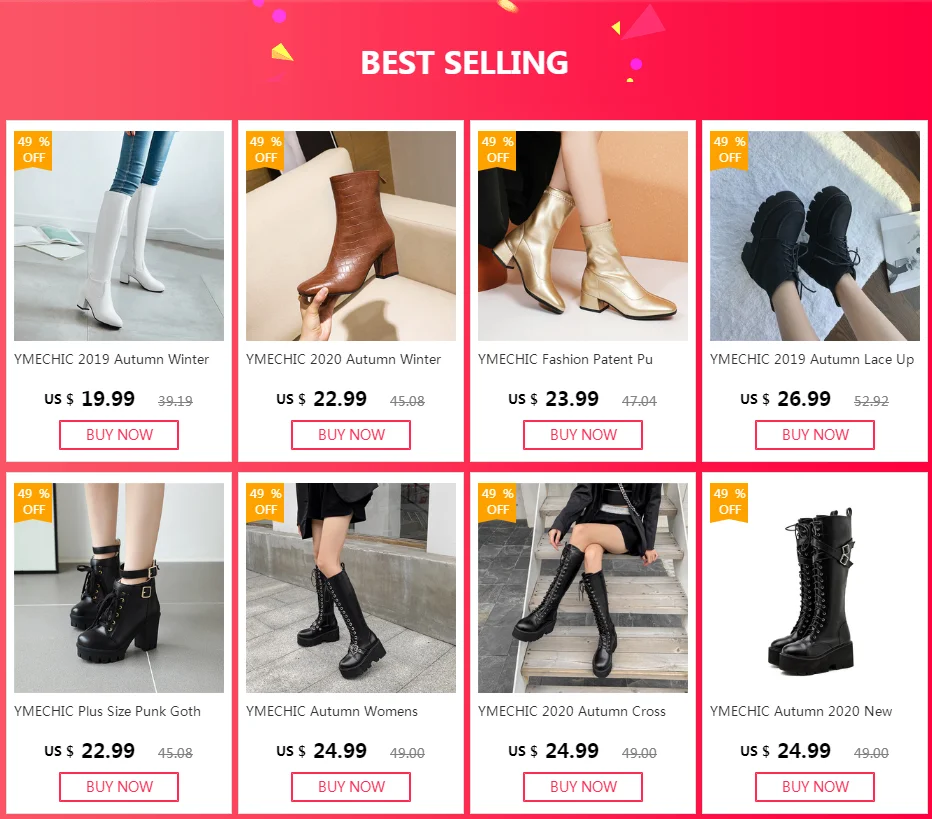Open YMECHIC Autumn 2020 New product title

[x=801, y=711]
